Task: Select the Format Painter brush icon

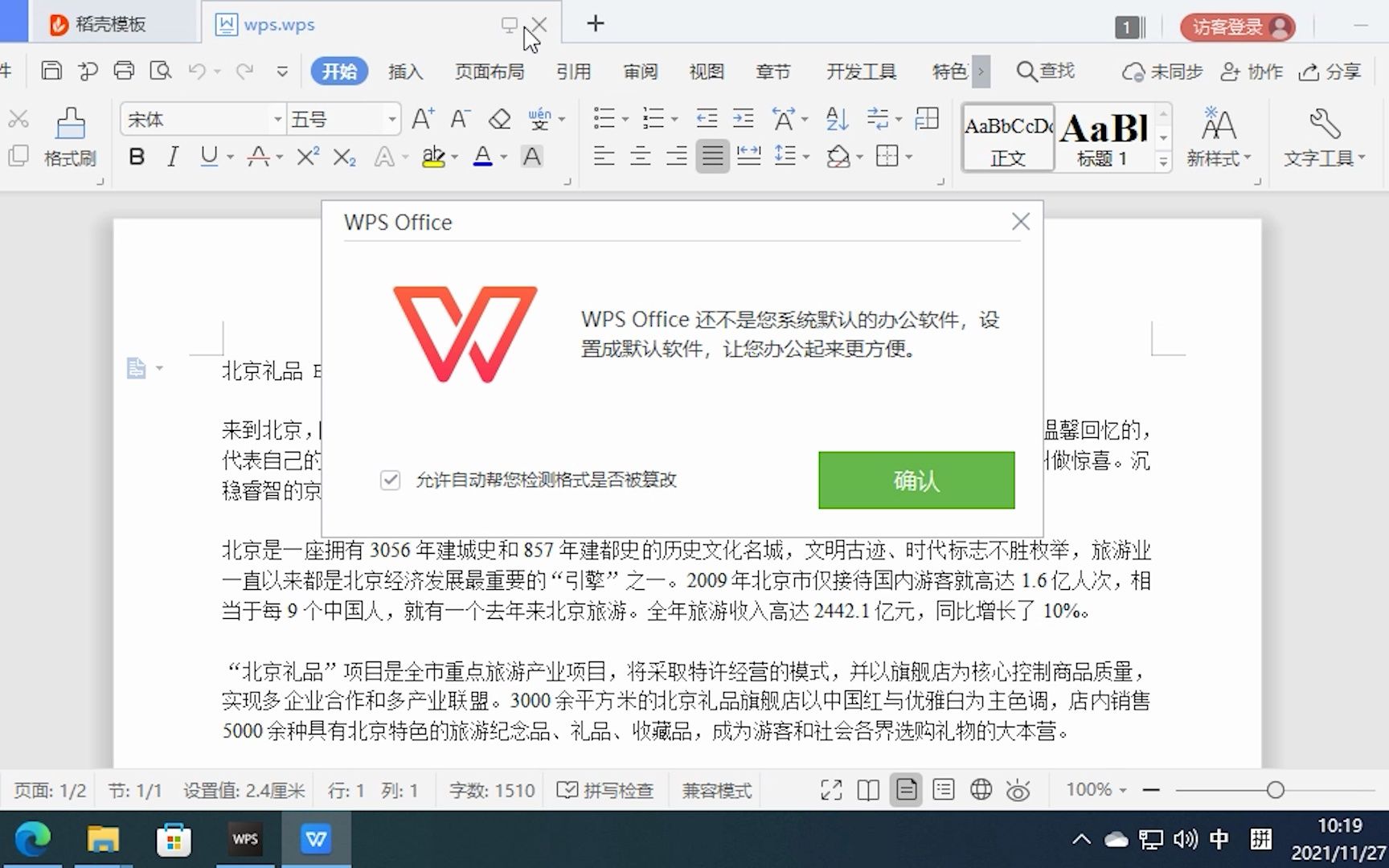Action: tap(70, 123)
